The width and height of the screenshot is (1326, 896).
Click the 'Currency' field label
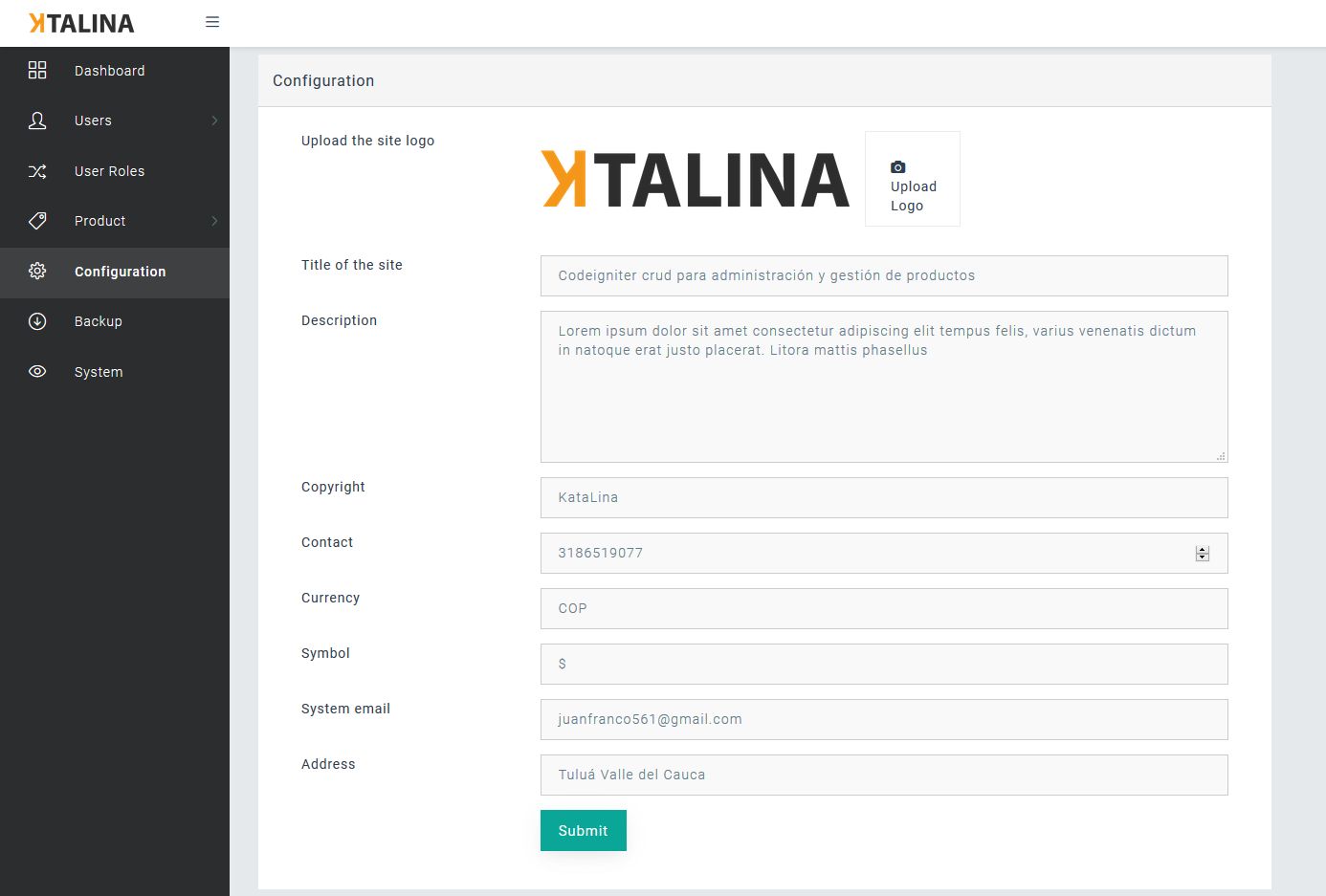330,598
